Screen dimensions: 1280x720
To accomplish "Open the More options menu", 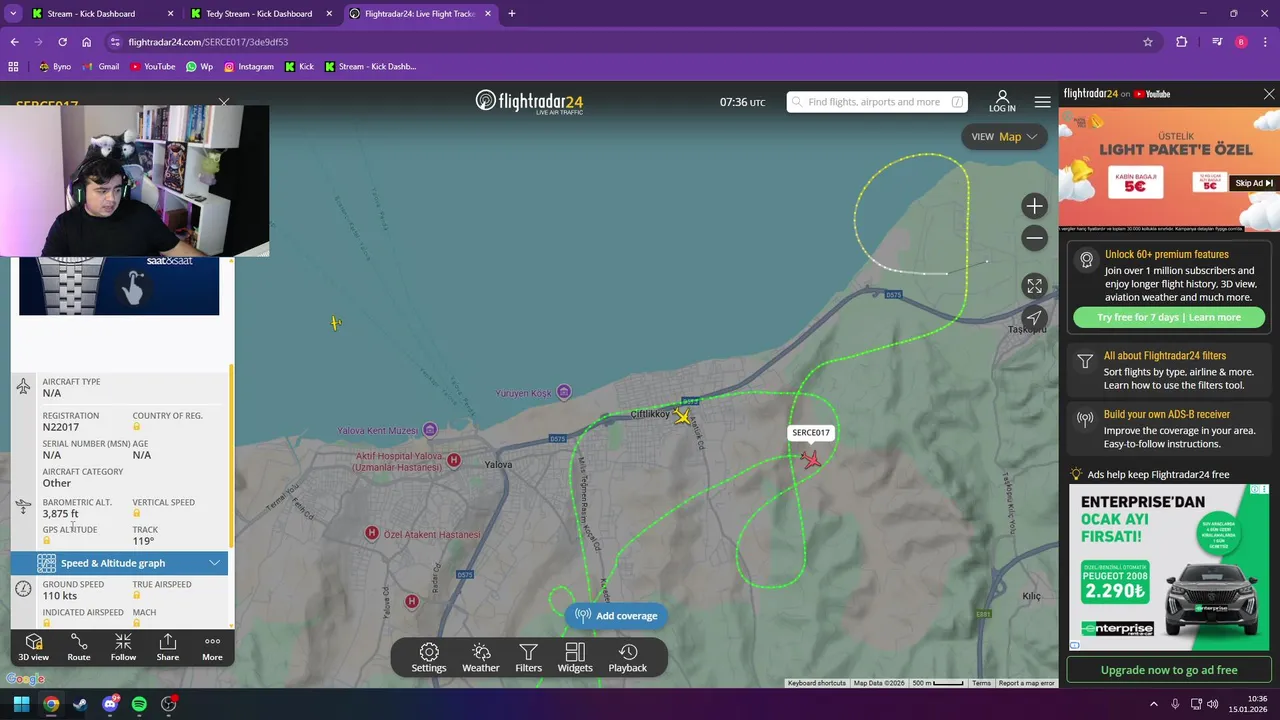I will (x=212, y=647).
